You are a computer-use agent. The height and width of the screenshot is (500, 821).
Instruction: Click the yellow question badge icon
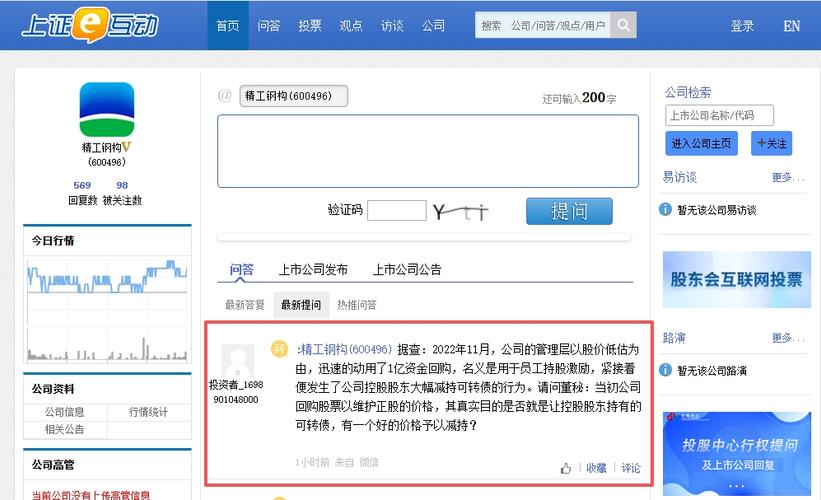pyautogui.click(x=280, y=349)
